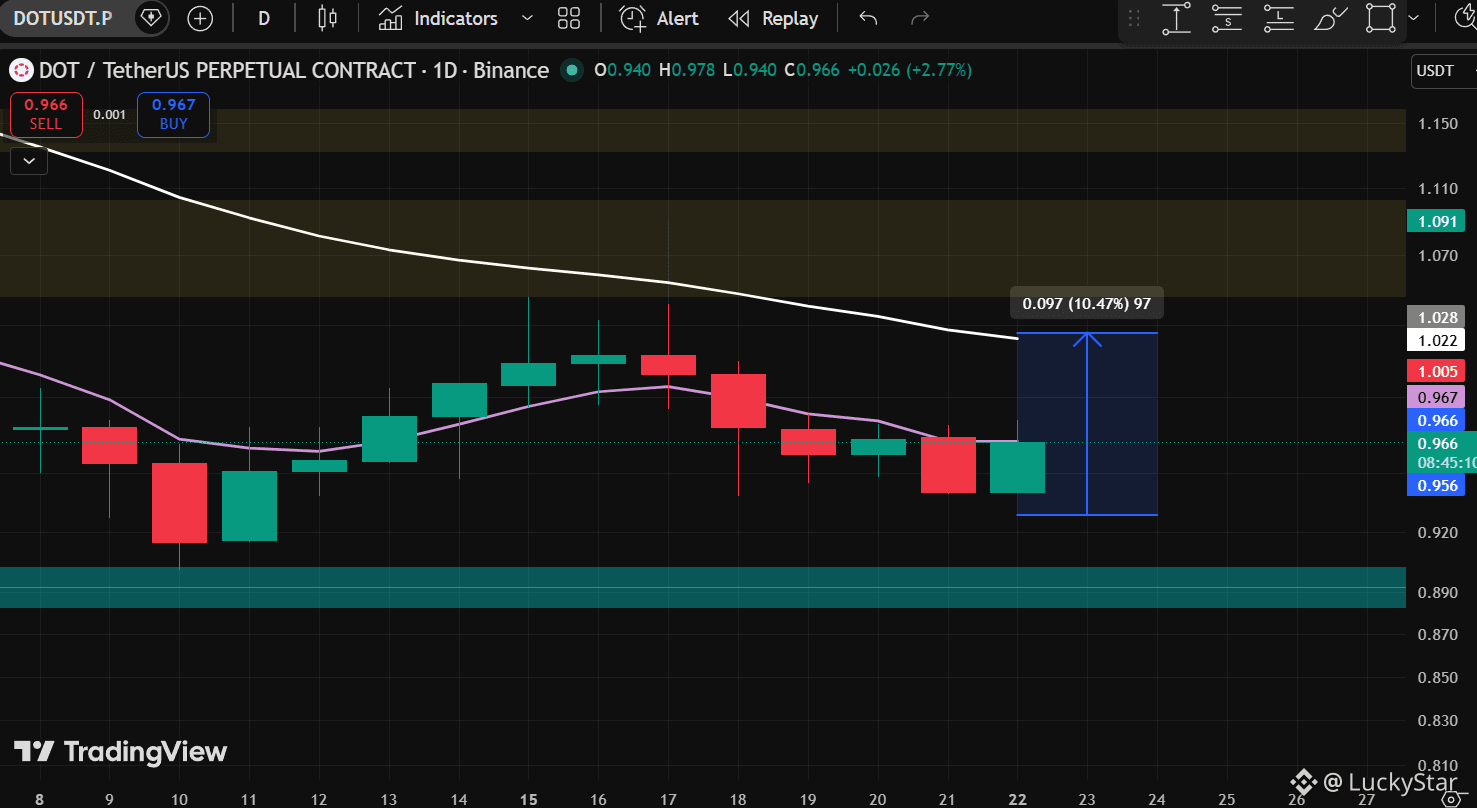
Task: Click date 22 on the time axis
Action: click(x=1017, y=799)
